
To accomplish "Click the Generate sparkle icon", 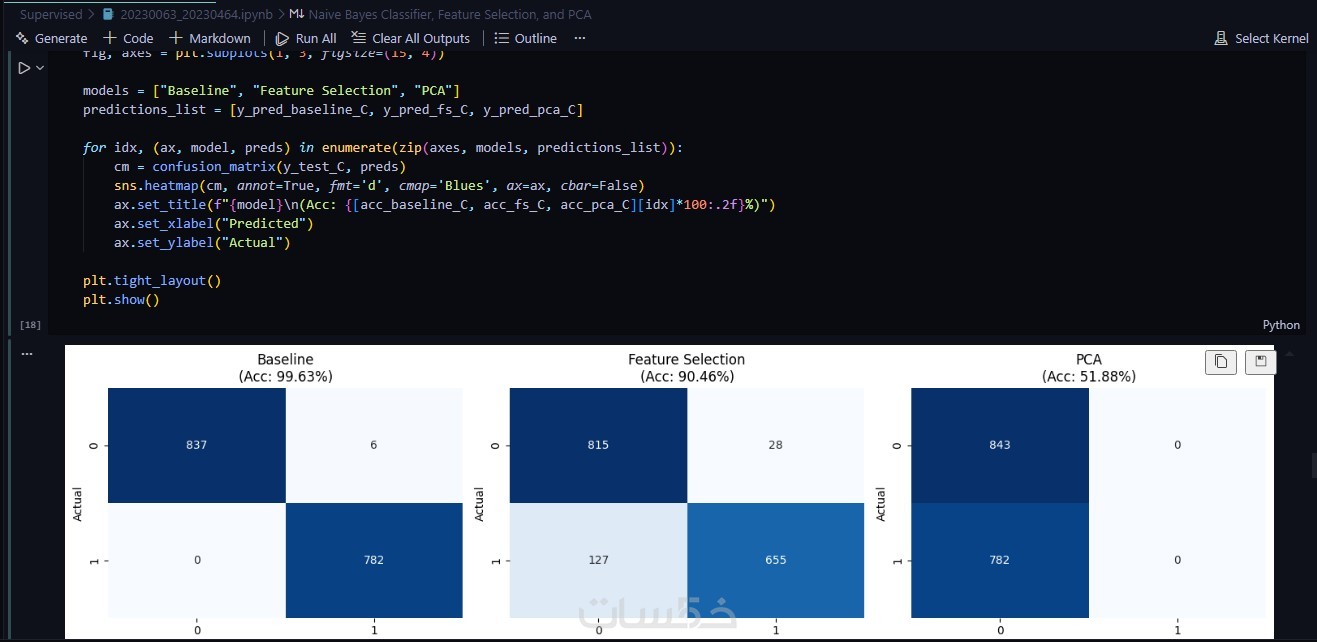I will pos(22,38).
